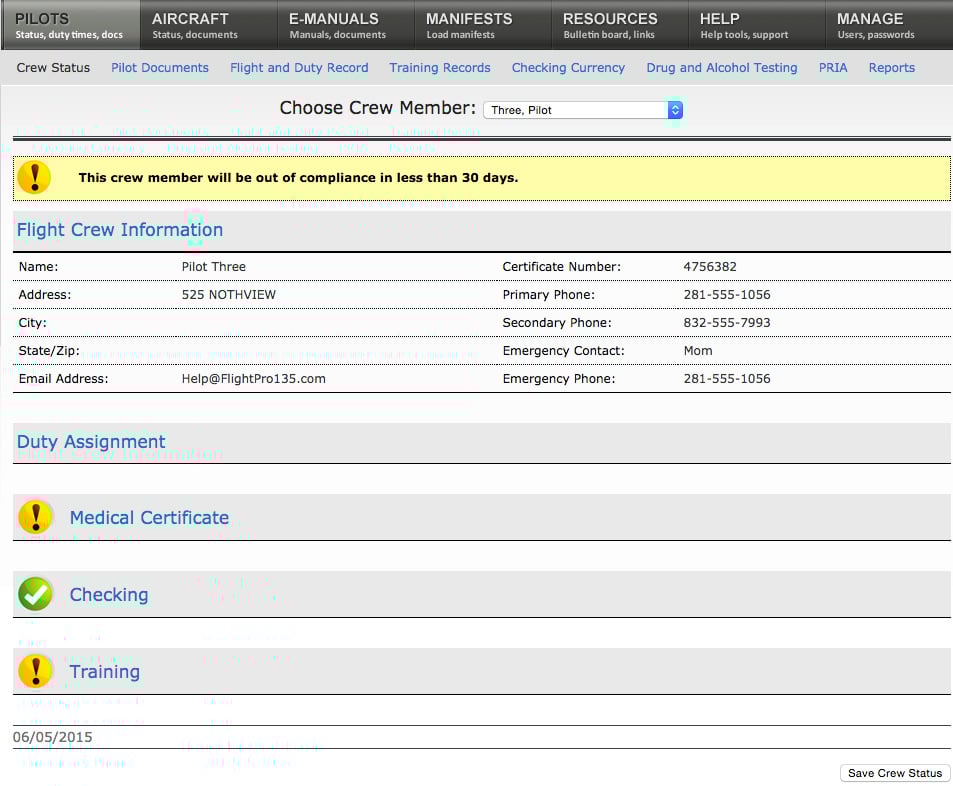This screenshot has width=953, height=786.
Task: Expand the Duty Assignment section
Action: pos(91,441)
